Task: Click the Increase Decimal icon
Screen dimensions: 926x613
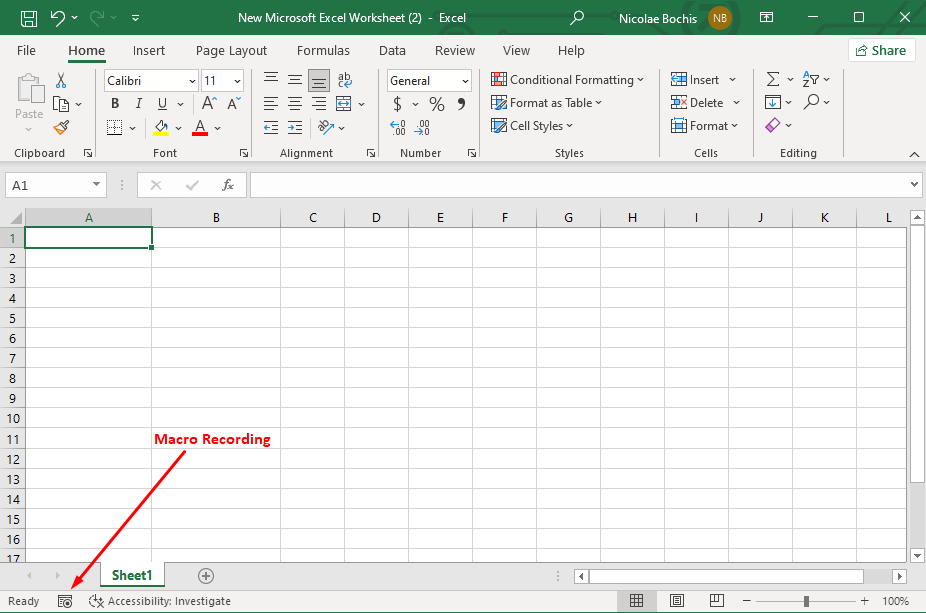Action: pyautogui.click(x=398, y=127)
